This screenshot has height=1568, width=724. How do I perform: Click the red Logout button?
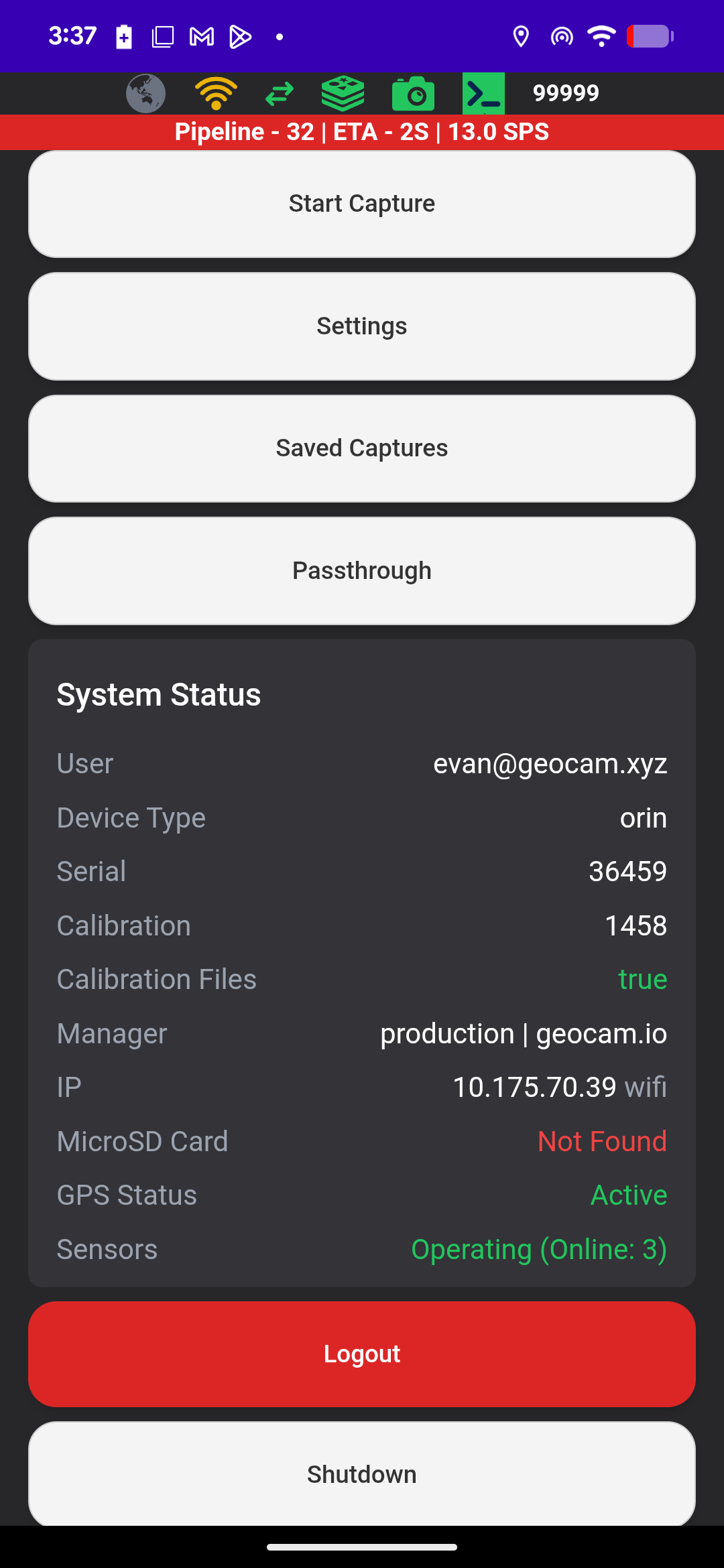(x=362, y=1354)
